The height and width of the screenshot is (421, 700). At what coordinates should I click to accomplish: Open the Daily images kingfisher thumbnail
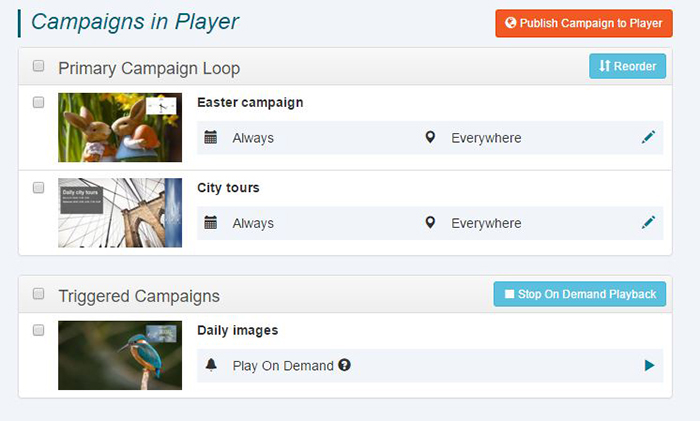(120, 355)
